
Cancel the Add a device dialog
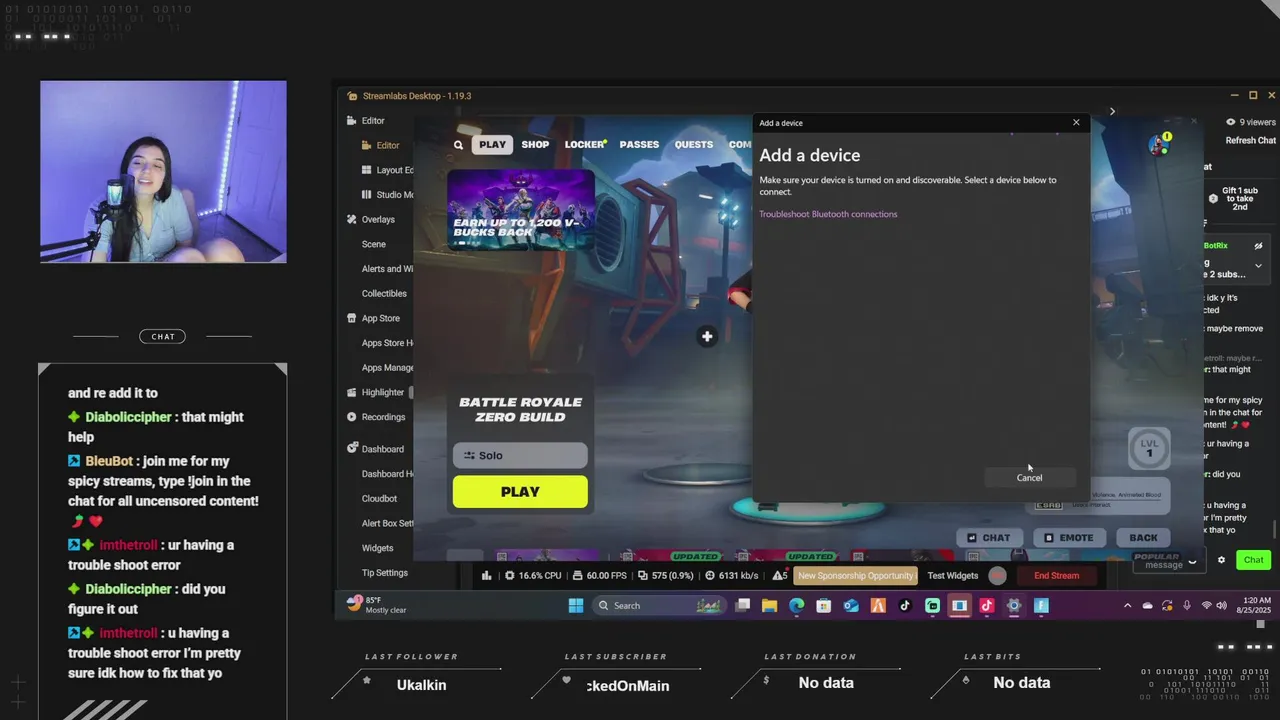[x=1029, y=478]
